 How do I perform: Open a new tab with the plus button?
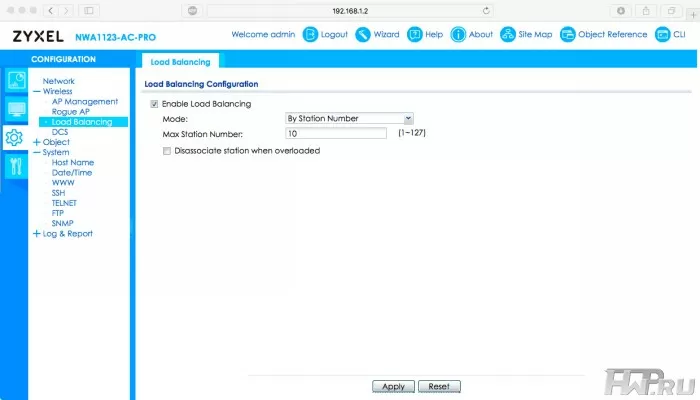[x=694, y=15]
